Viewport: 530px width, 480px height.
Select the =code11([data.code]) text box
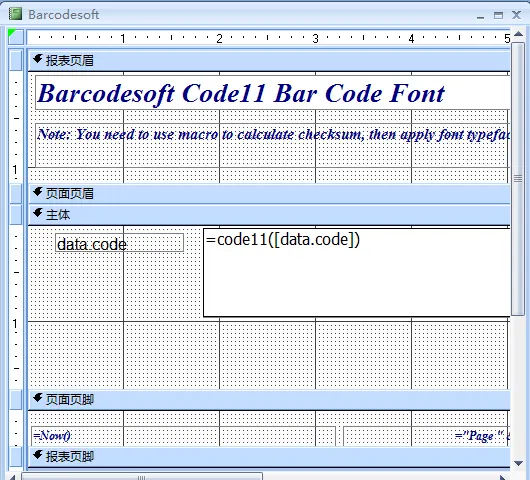coord(357,272)
